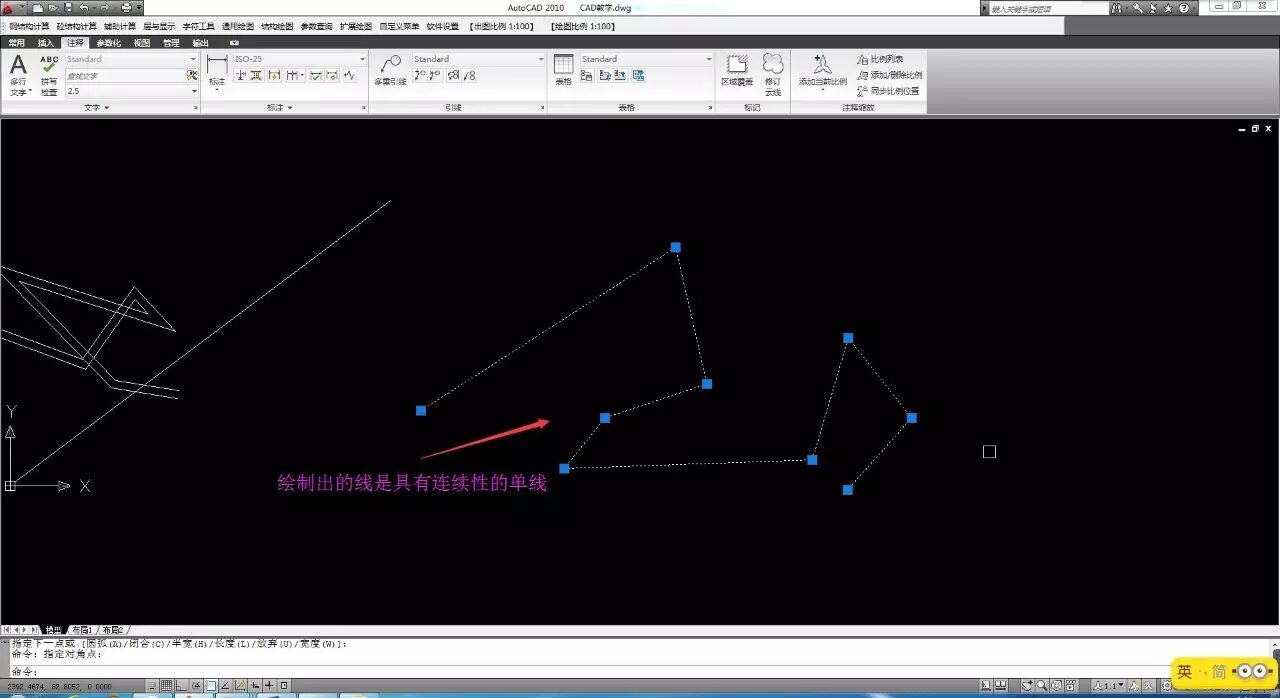Image resolution: width=1280 pixels, height=698 pixels.
Task: Click the 添加/删除比例 button
Action: coord(889,75)
